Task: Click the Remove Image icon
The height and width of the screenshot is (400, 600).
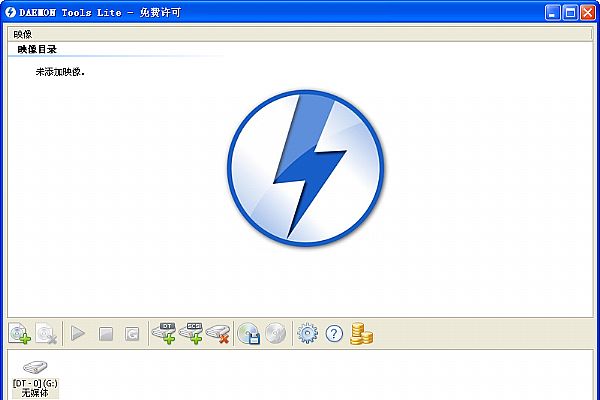Action: coord(45,334)
